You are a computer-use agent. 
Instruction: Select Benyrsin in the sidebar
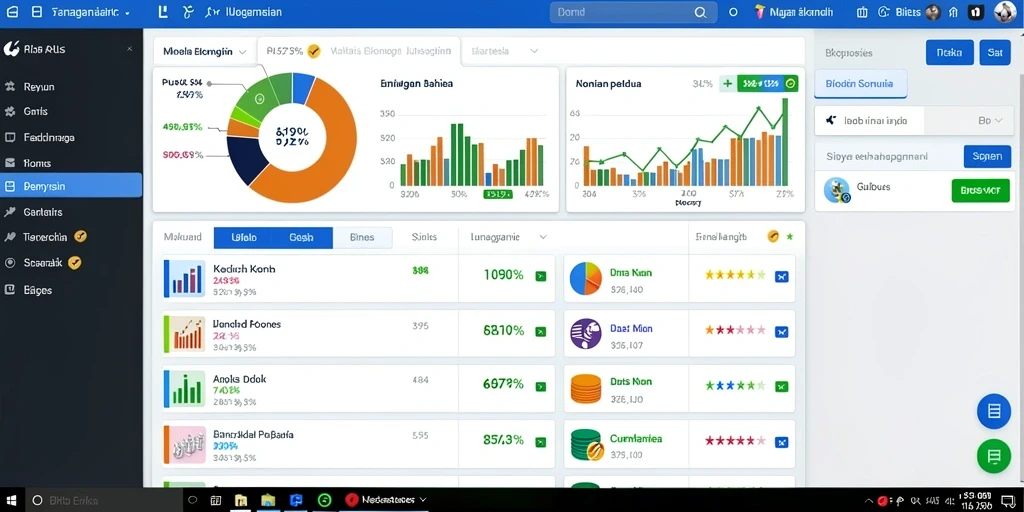tap(71, 185)
